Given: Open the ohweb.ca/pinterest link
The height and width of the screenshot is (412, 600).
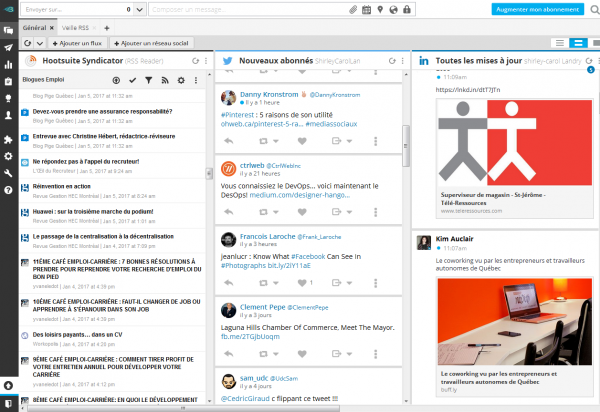Looking at the screenshot, I should coord(262,124).
